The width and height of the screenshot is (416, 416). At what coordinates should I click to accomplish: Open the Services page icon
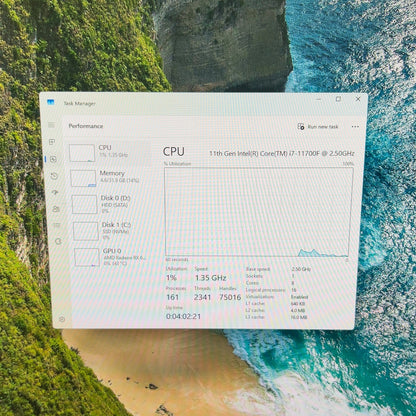point(58,241)
